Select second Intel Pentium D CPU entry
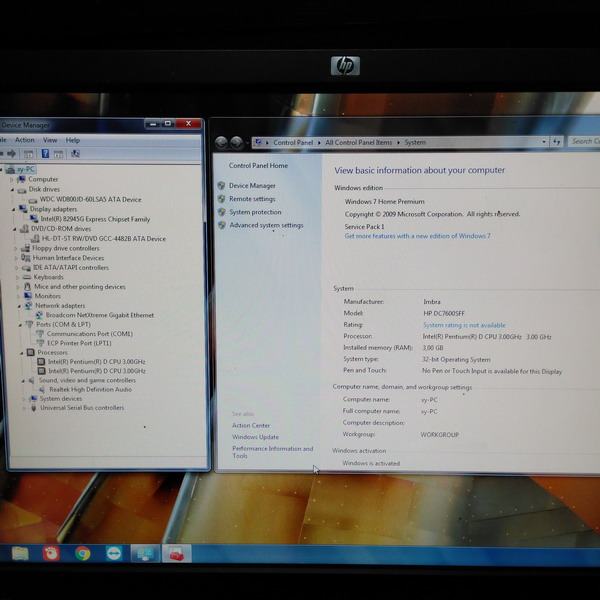600x600 pixels. [x=97, y=371]
